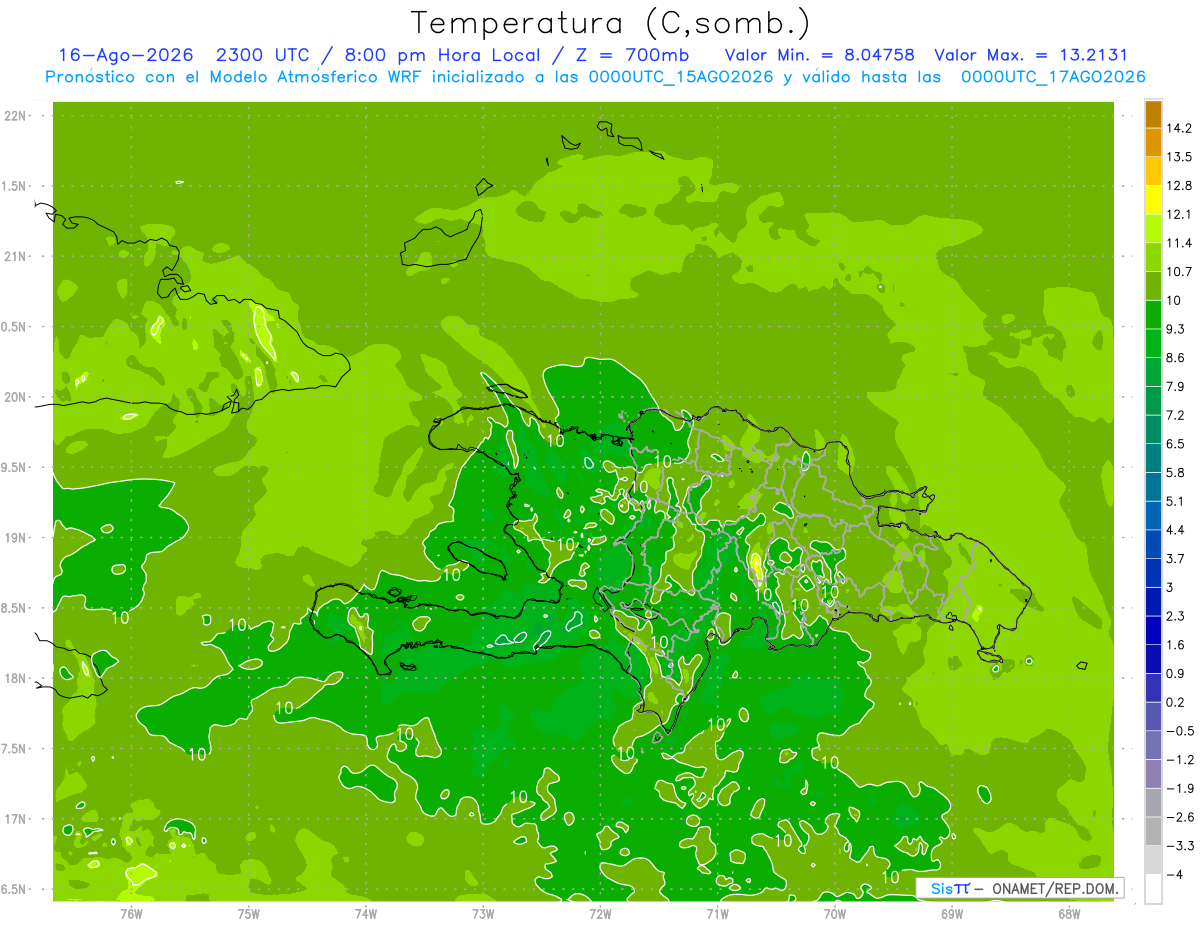
Task: Click the '75W' longitude label
Action: (249, 913)
